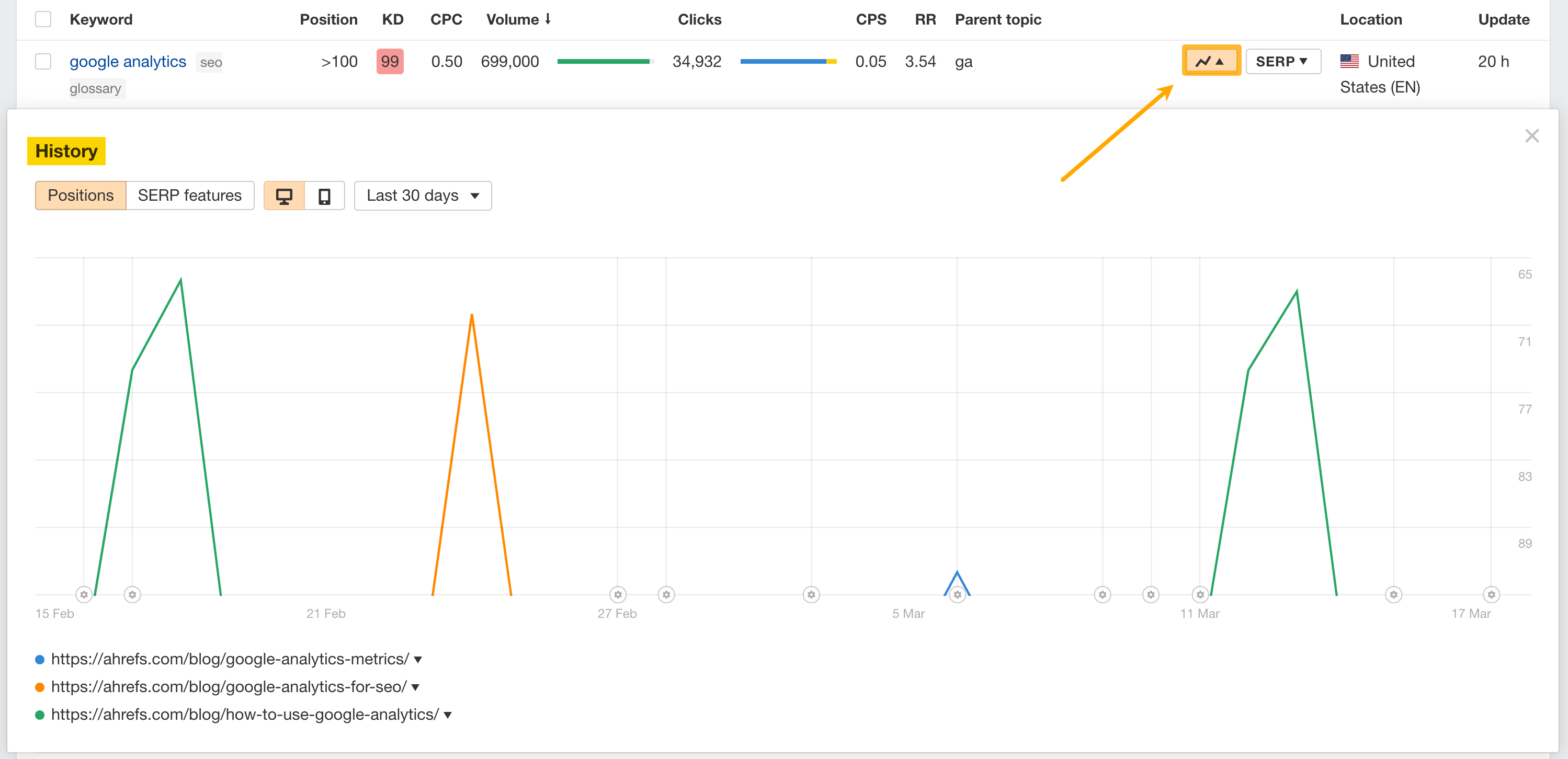
Task: Click the orange peak on the chart
Action: 472,315
